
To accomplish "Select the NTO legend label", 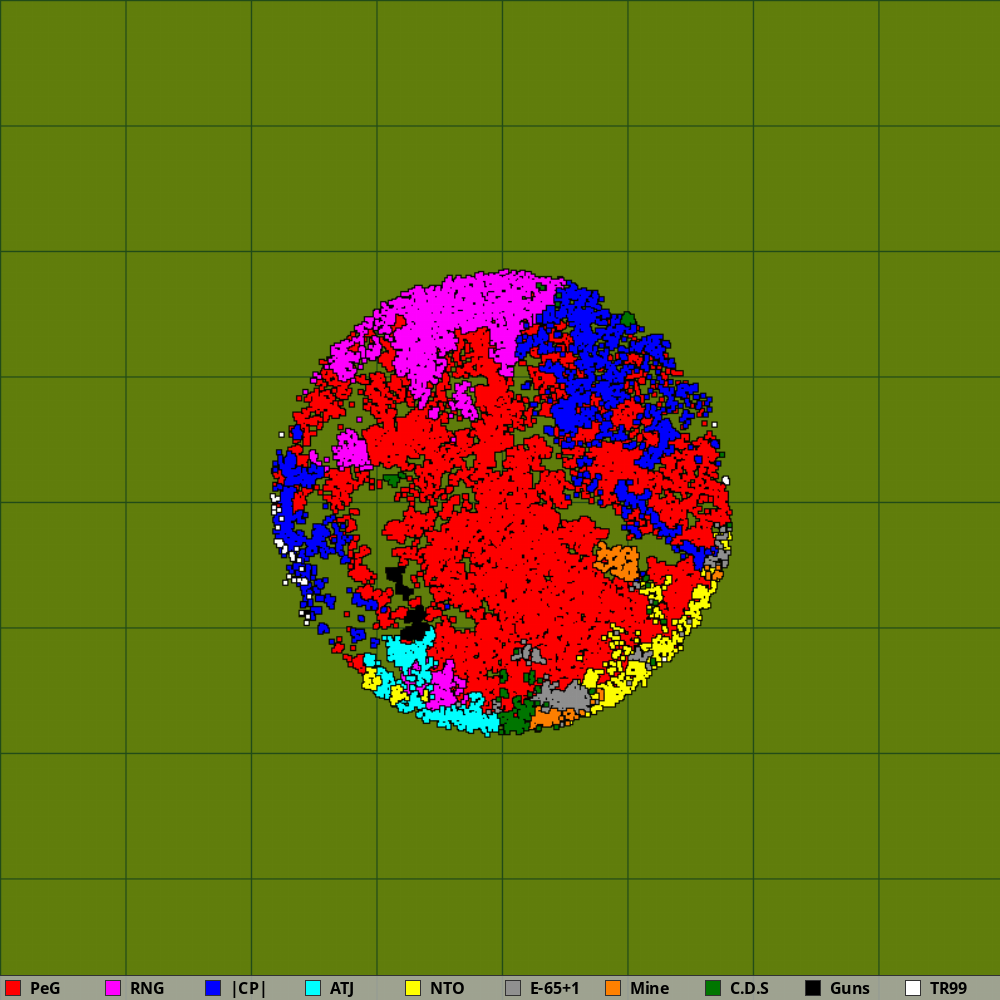I will (x=447, y=988).
